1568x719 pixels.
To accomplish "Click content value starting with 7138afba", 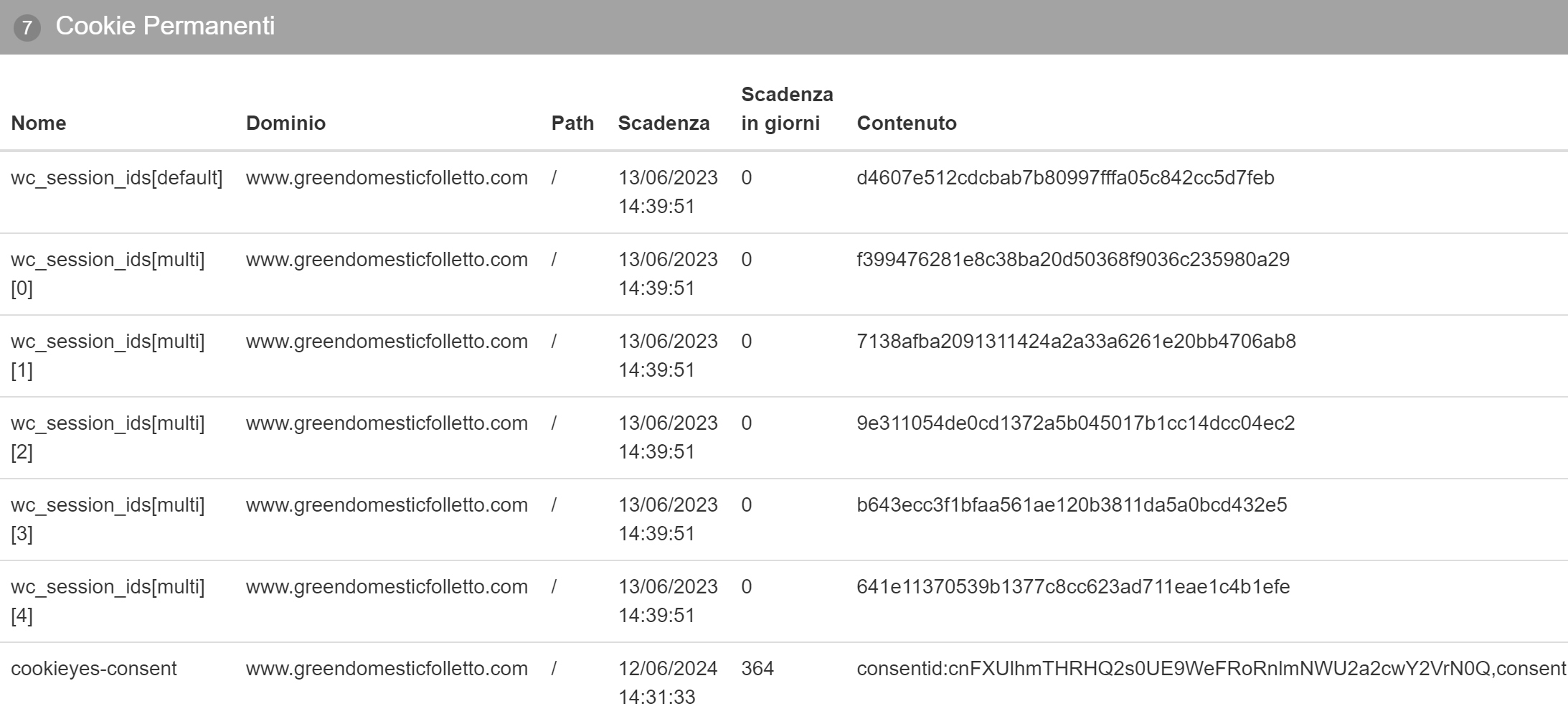I will click(x=1076, y=342).
